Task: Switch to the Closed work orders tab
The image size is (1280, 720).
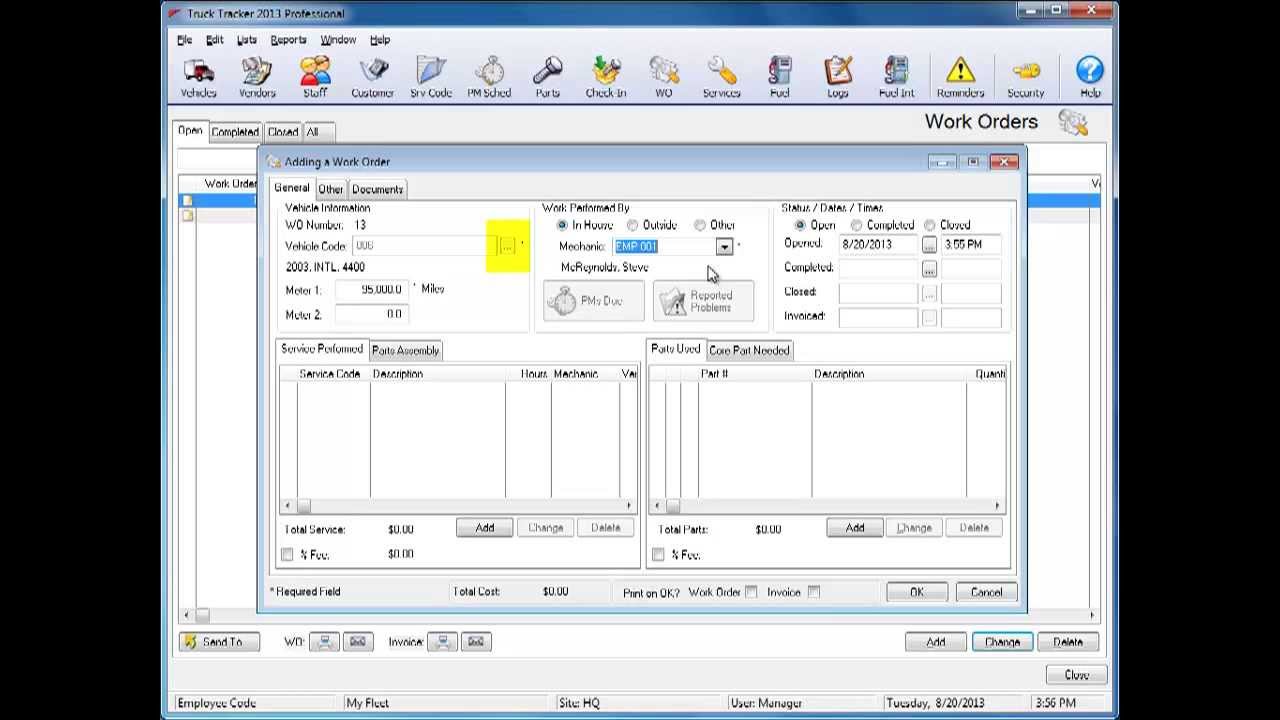Action: point(283,132)
